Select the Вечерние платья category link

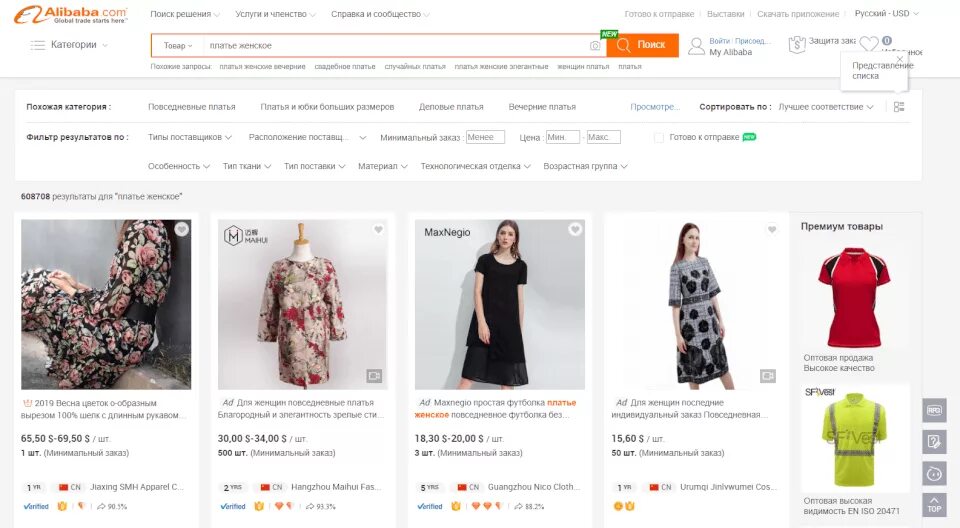pyautogui.click(x=542, y=107)
